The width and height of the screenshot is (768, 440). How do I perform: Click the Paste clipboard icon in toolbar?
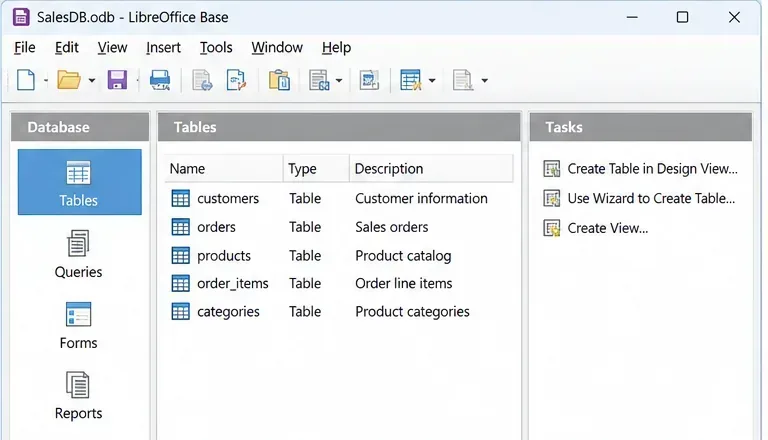pyautogui.click(x=279, y=80)
